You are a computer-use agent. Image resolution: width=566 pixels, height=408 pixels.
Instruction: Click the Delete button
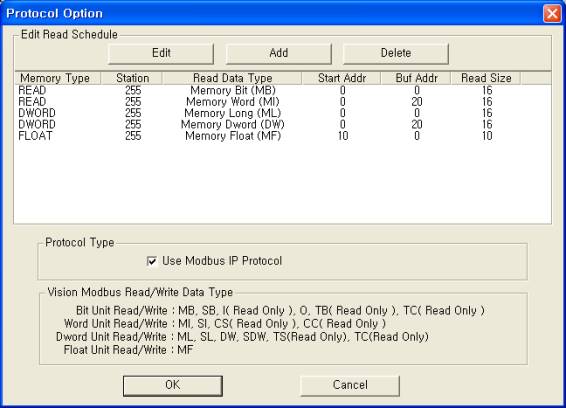coord(396,53)
